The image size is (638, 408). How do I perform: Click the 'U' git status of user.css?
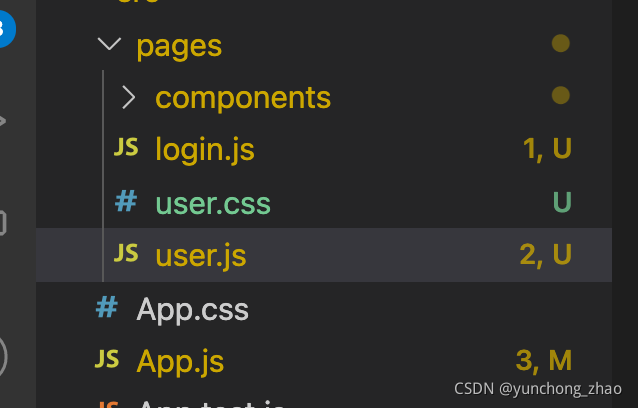[x=562, y=202]
